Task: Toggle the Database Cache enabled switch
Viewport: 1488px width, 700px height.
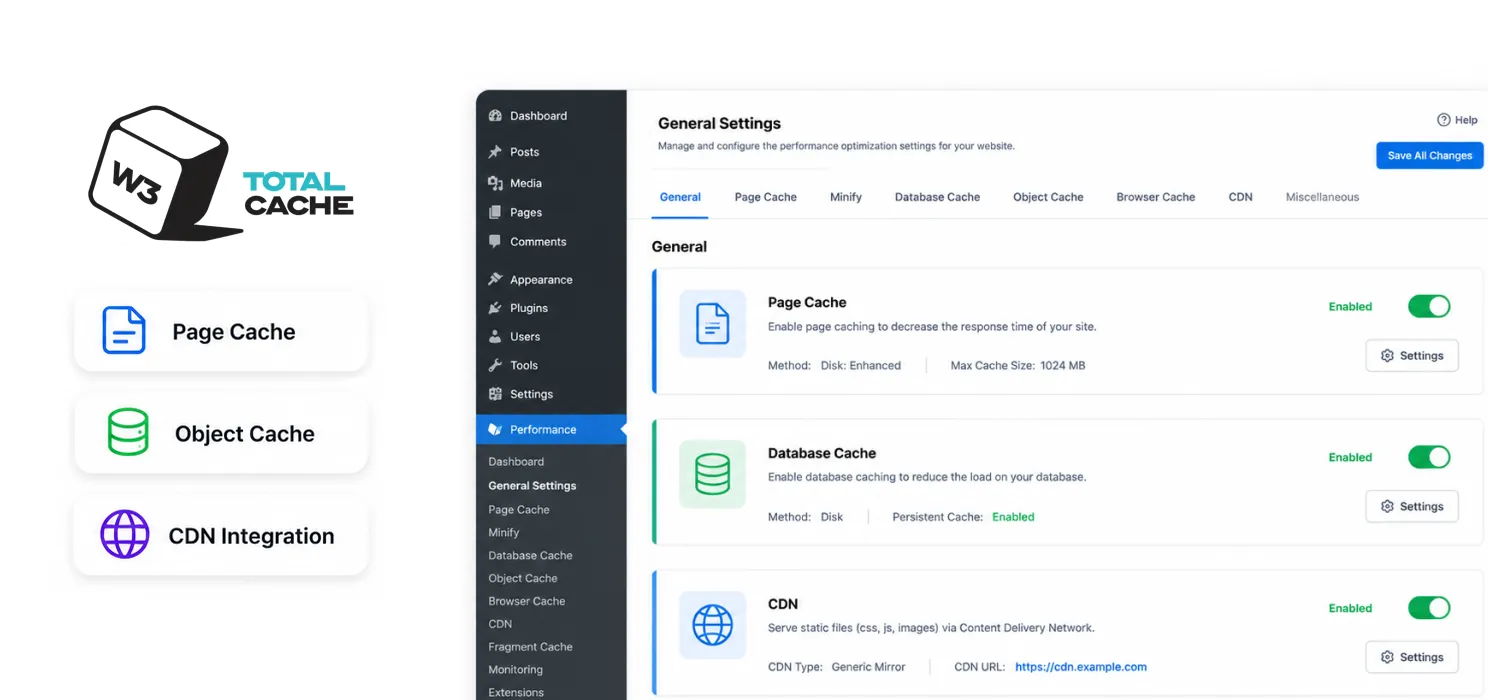Action: (x=1429, y=457)
